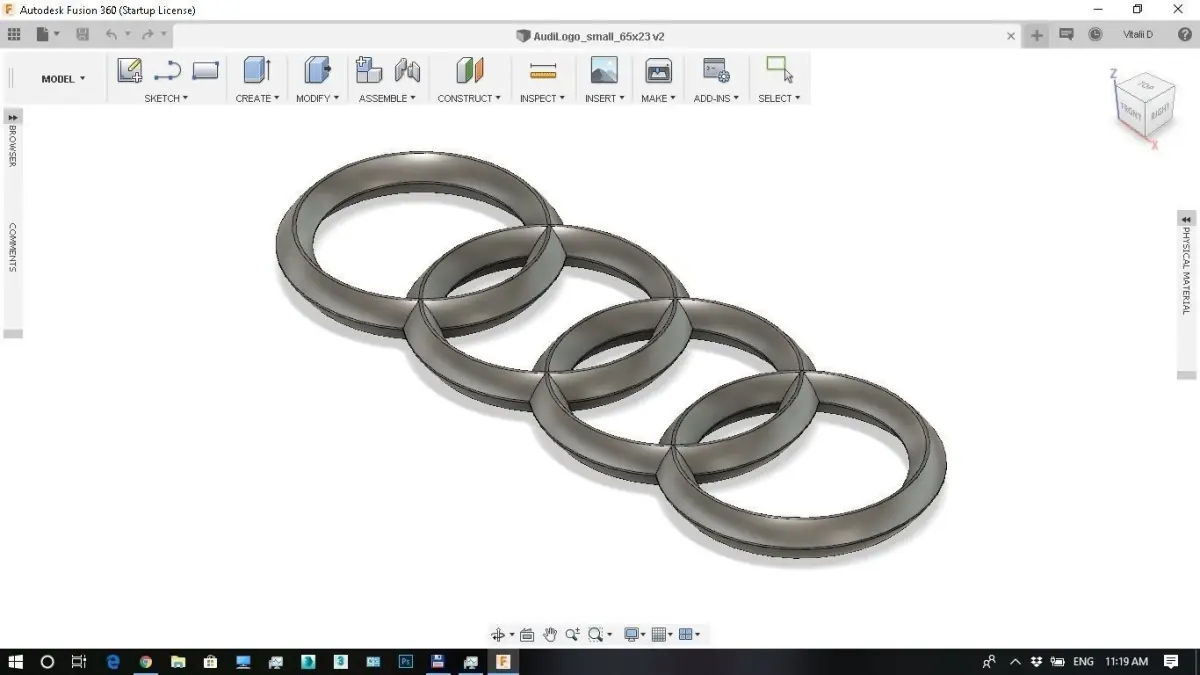Open Cortana search circle in taskbar
Viewport: 1200px width, 675px height.
pos(47,661)
